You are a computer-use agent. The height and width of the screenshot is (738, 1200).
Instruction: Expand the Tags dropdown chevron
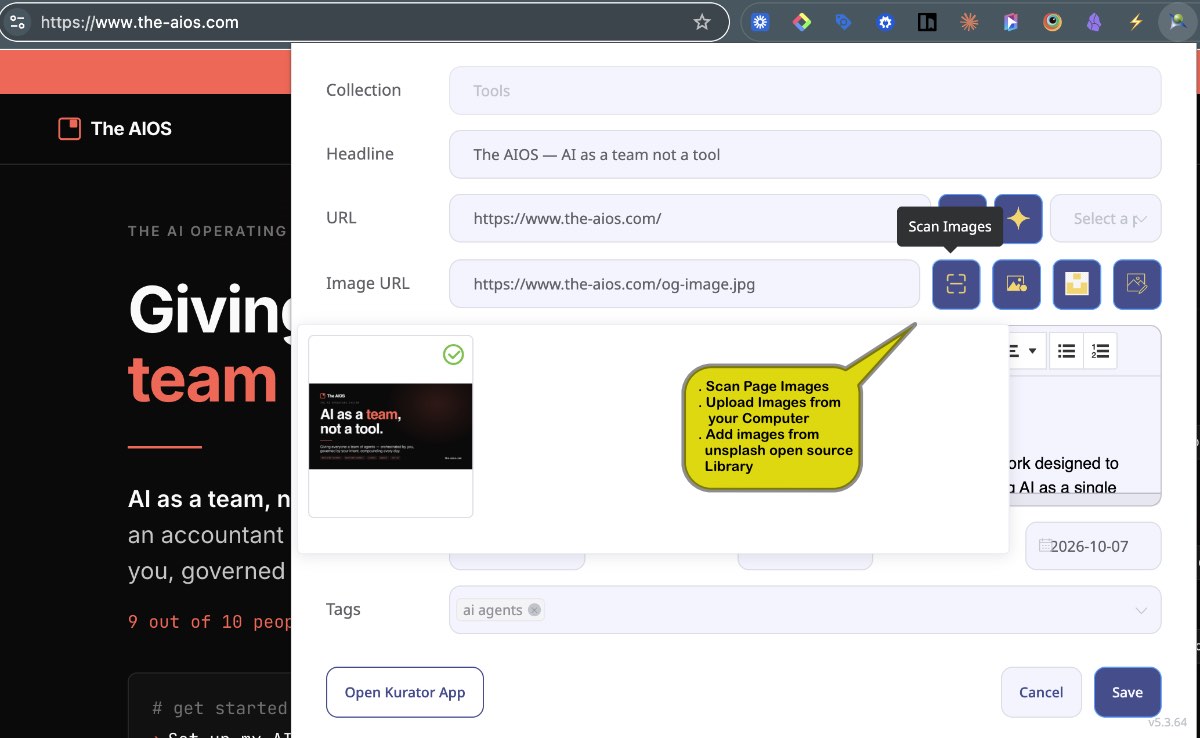[1141, 610]
